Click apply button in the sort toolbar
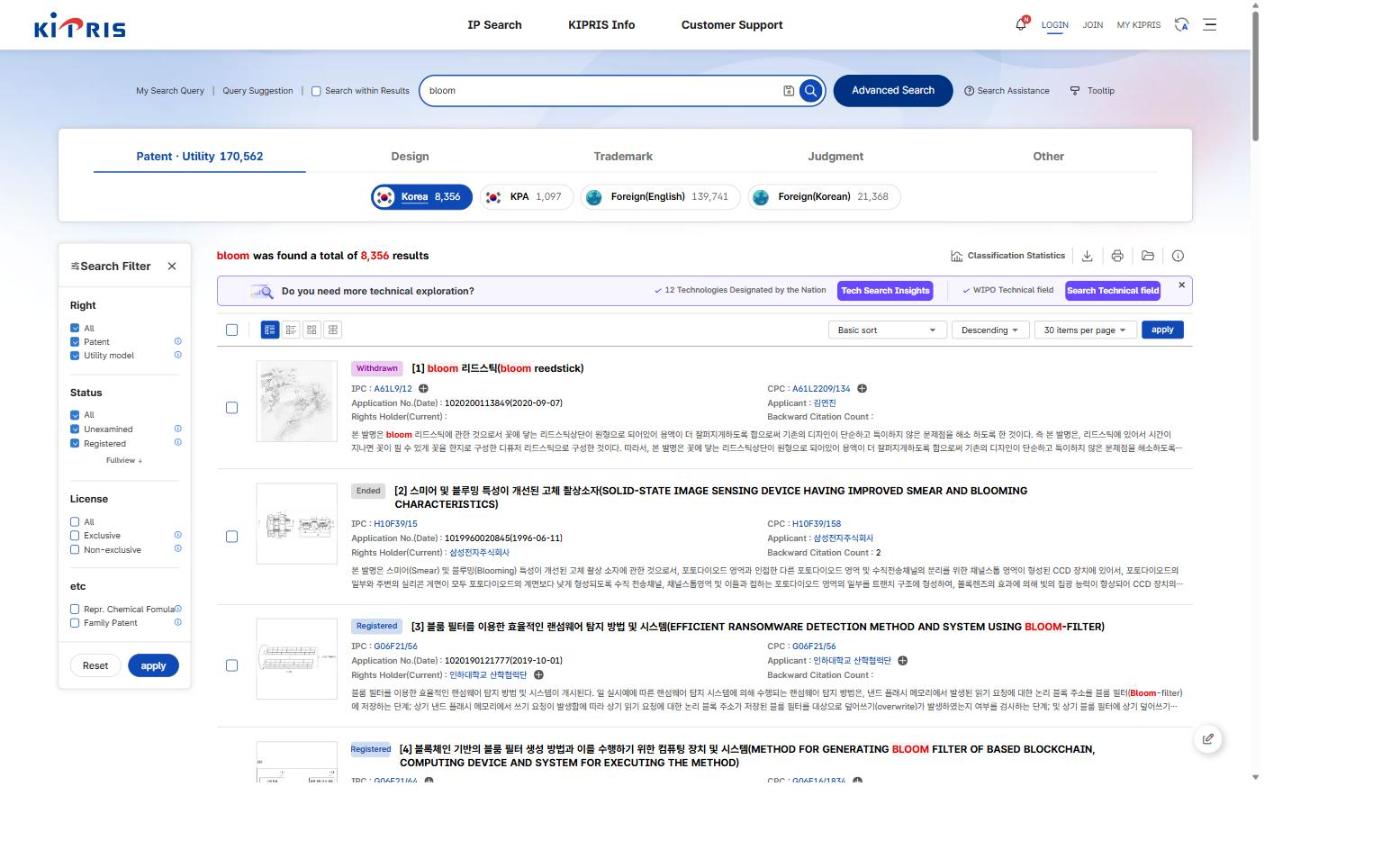 [x=1162, y=330]
